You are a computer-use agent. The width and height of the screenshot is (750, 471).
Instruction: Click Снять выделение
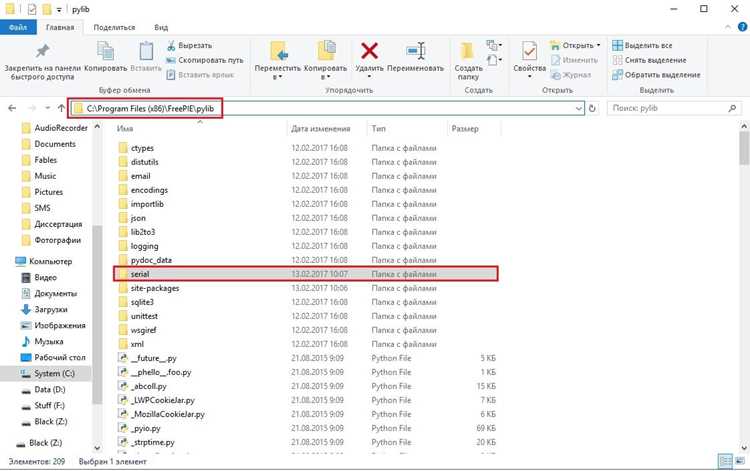coord(650,60)
